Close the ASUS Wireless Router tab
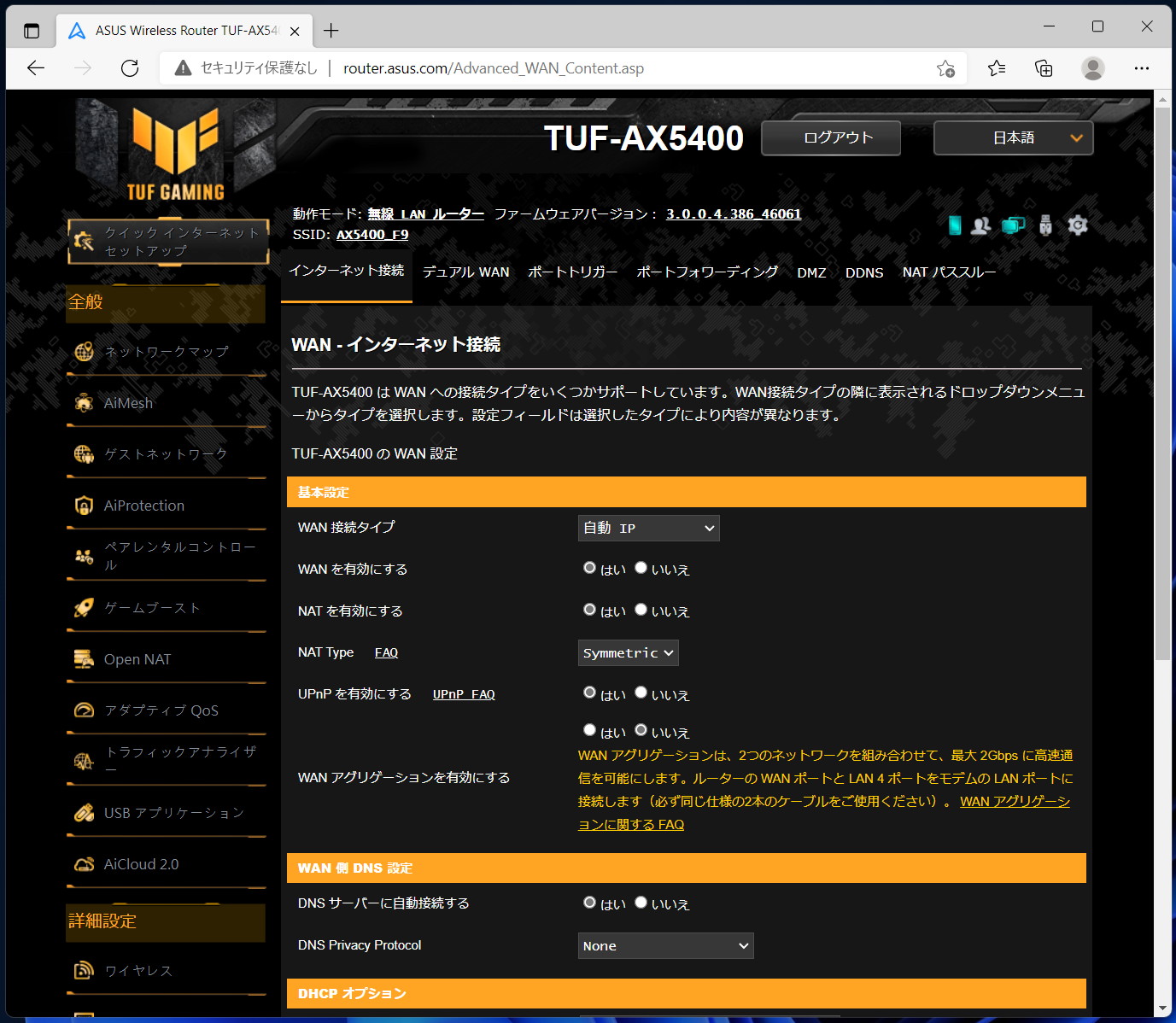The height and width of the screenshot is (1023, 1176). tap(295, 31)
